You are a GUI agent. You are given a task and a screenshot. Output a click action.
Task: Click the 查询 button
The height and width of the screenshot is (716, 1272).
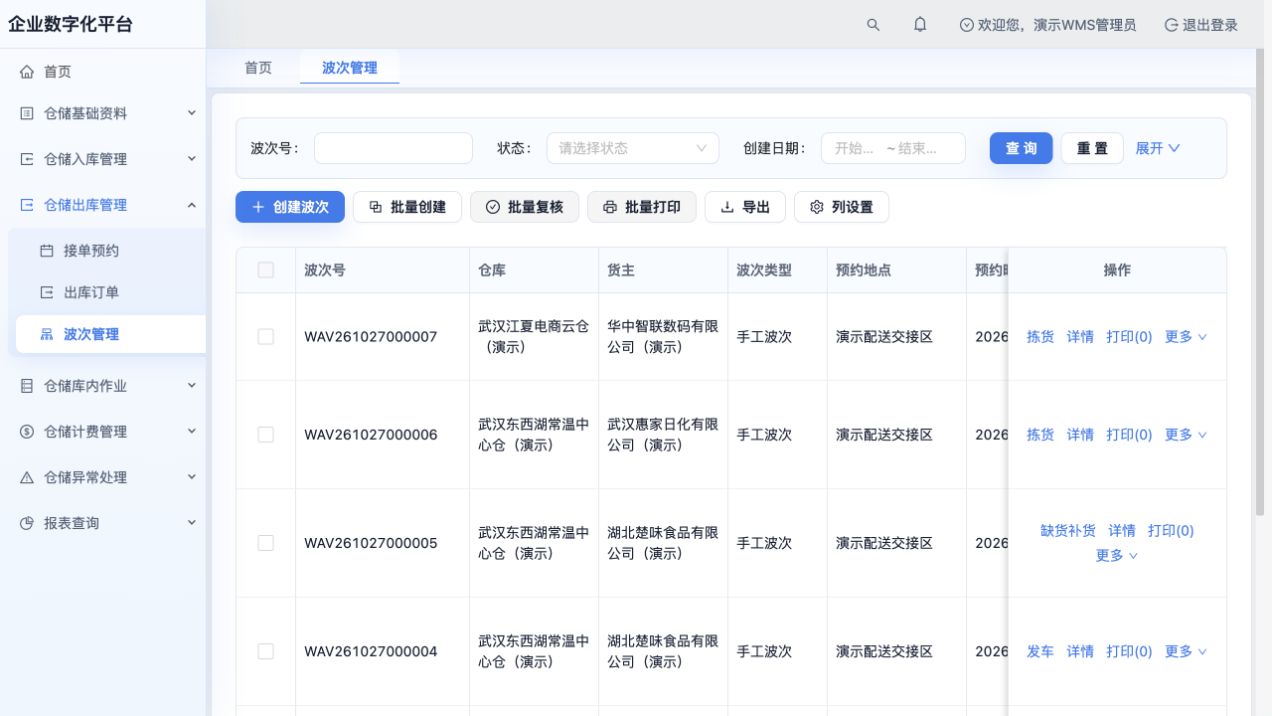1021,148
